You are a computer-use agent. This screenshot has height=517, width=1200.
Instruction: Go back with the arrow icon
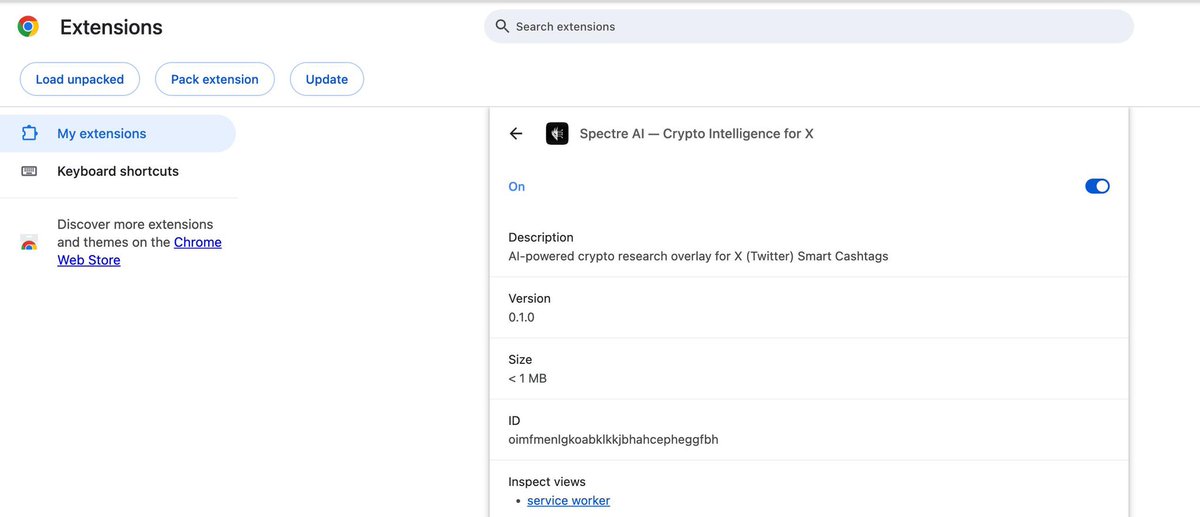tap(516, 133)
